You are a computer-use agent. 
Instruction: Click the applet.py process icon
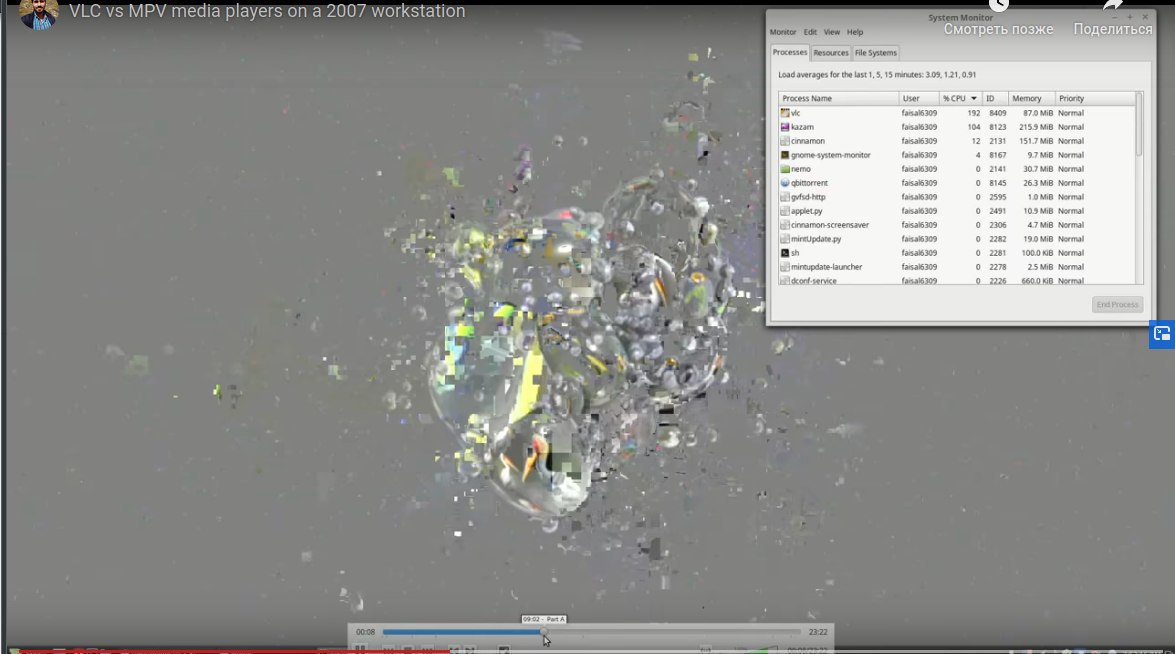785,211
